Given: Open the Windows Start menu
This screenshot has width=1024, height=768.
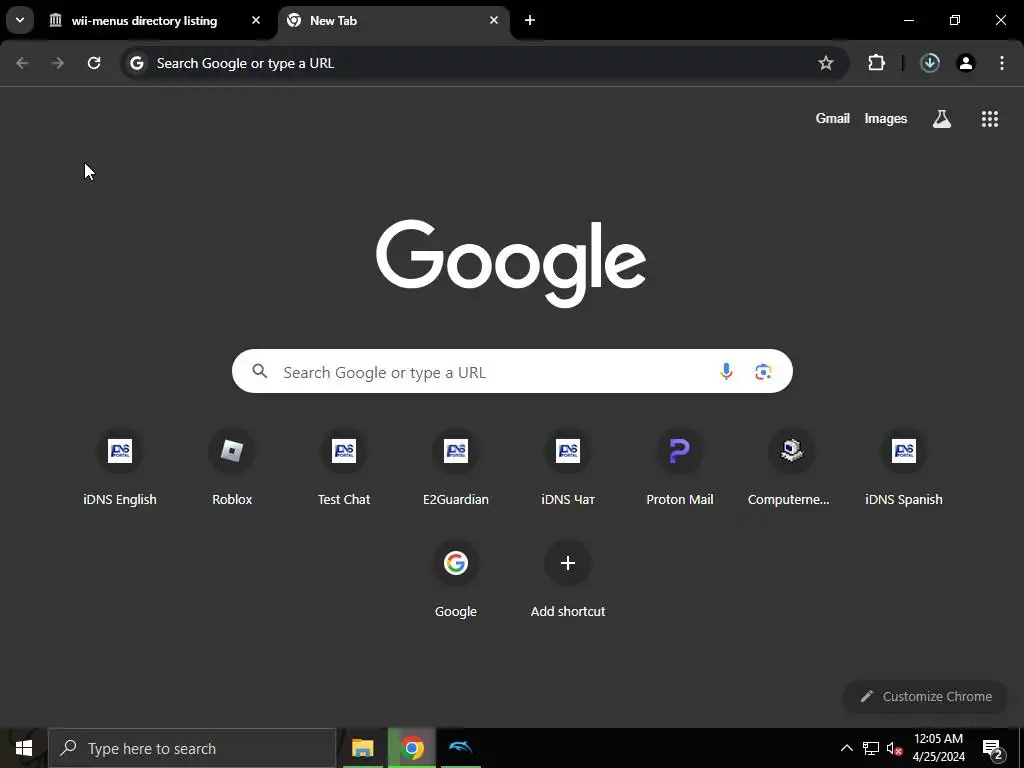Looking at the screenshot, I should pos(24,748).
